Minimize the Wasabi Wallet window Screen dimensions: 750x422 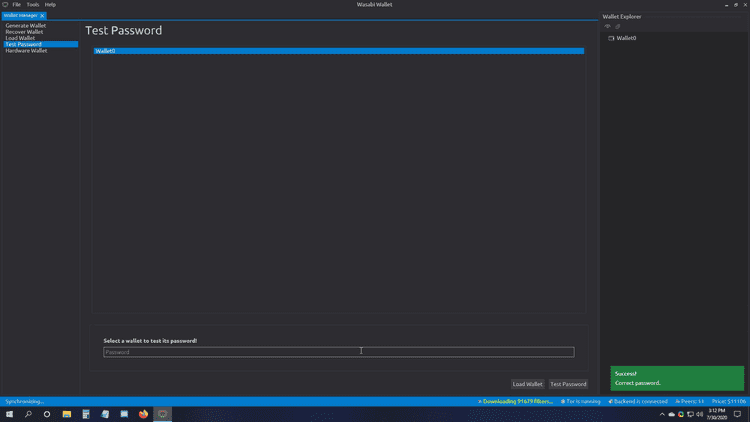coord(727,5)
